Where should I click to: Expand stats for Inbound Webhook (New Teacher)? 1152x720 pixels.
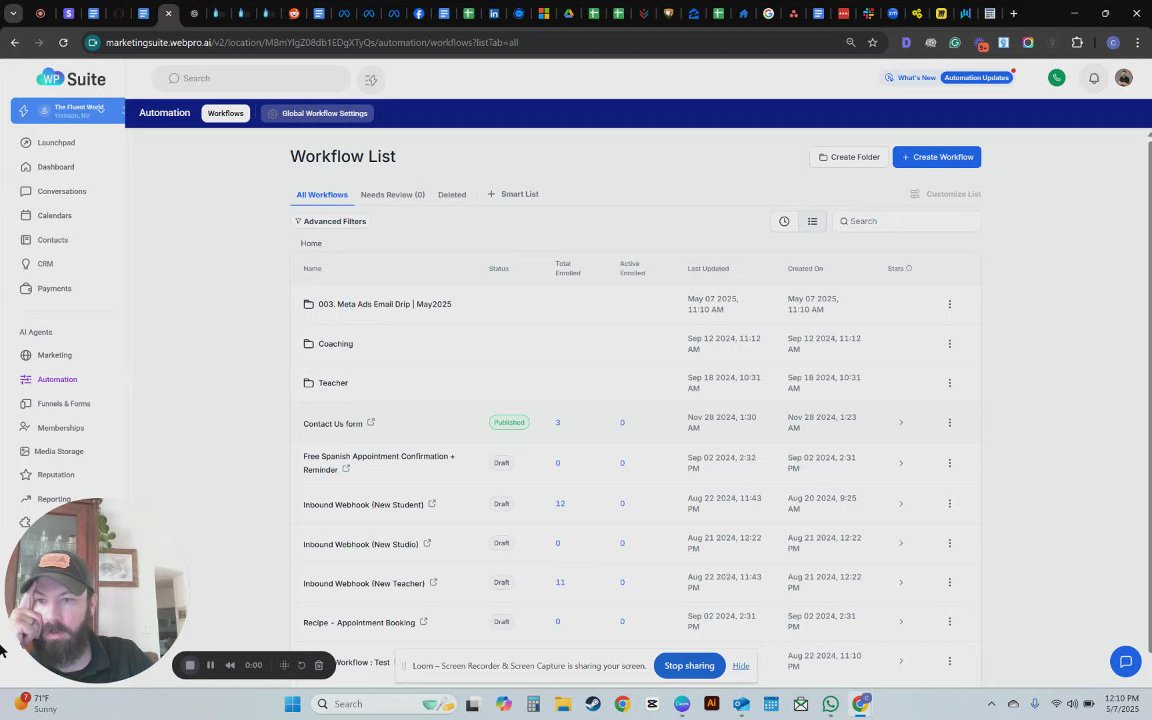(901, 583)
